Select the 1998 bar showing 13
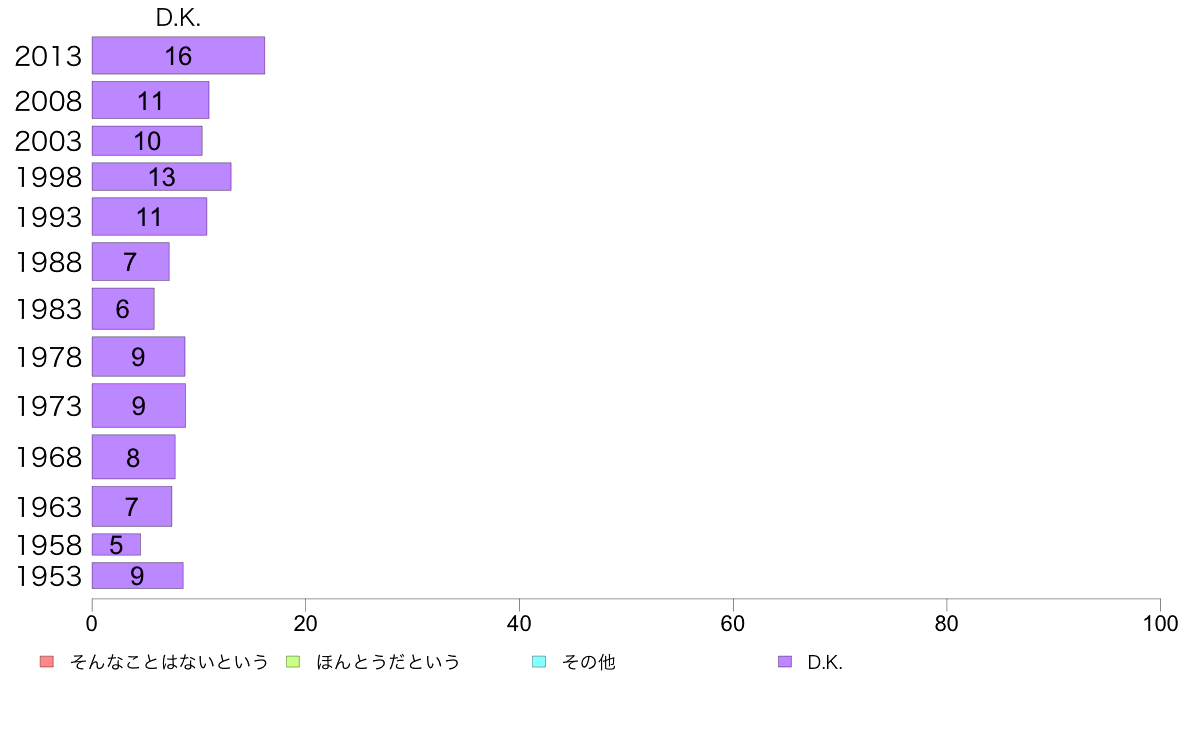This screenshot has width=1188, height=736. 161,177
